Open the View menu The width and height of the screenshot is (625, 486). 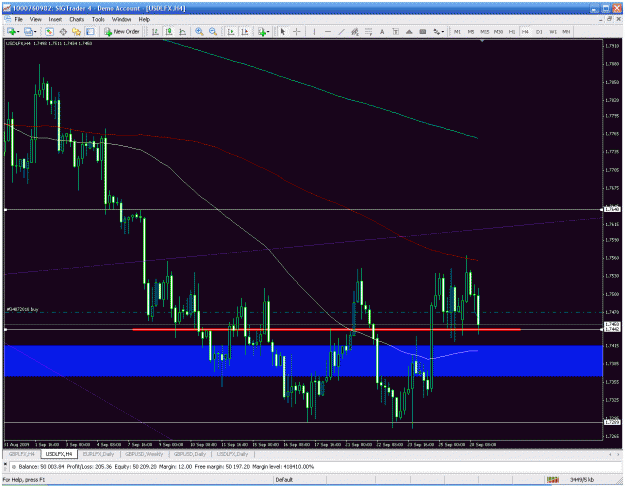(35, 19)
